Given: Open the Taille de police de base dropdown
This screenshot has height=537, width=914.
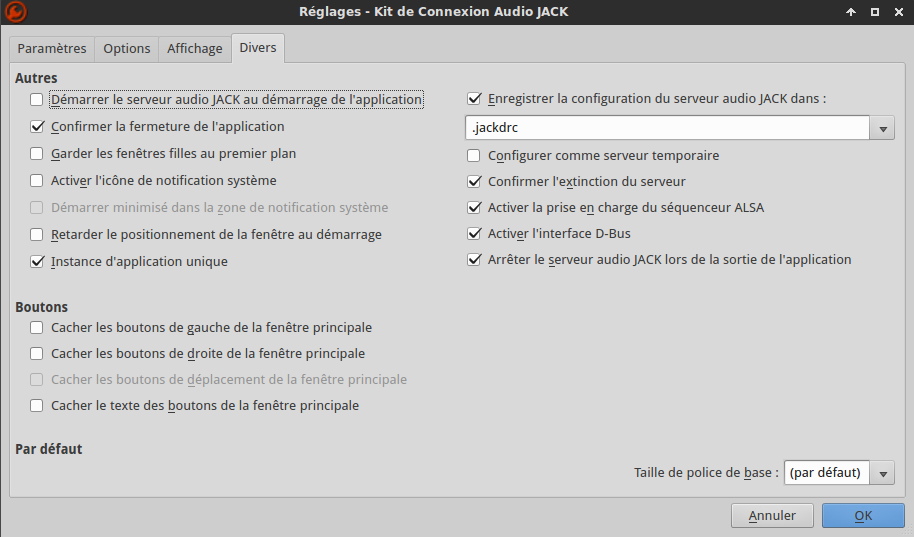Looking at the screenshot, I should tap(882, 473).
